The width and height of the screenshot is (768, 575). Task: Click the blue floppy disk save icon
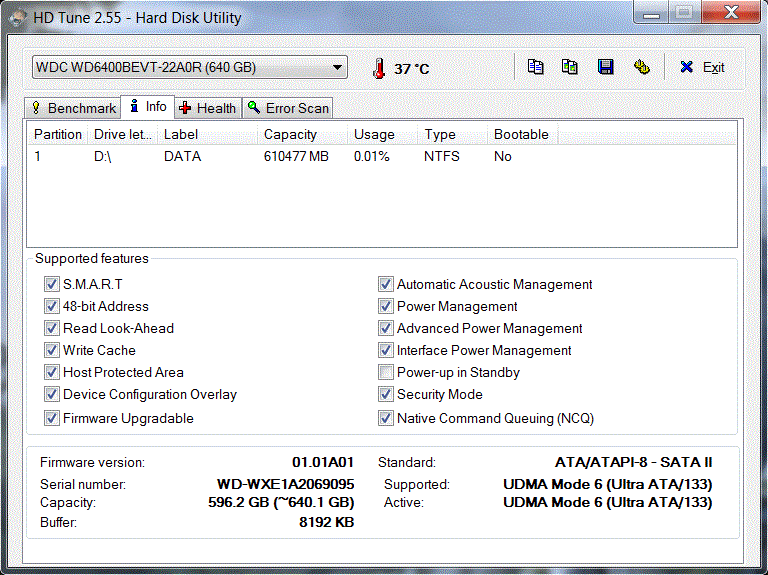coord(606,67)
